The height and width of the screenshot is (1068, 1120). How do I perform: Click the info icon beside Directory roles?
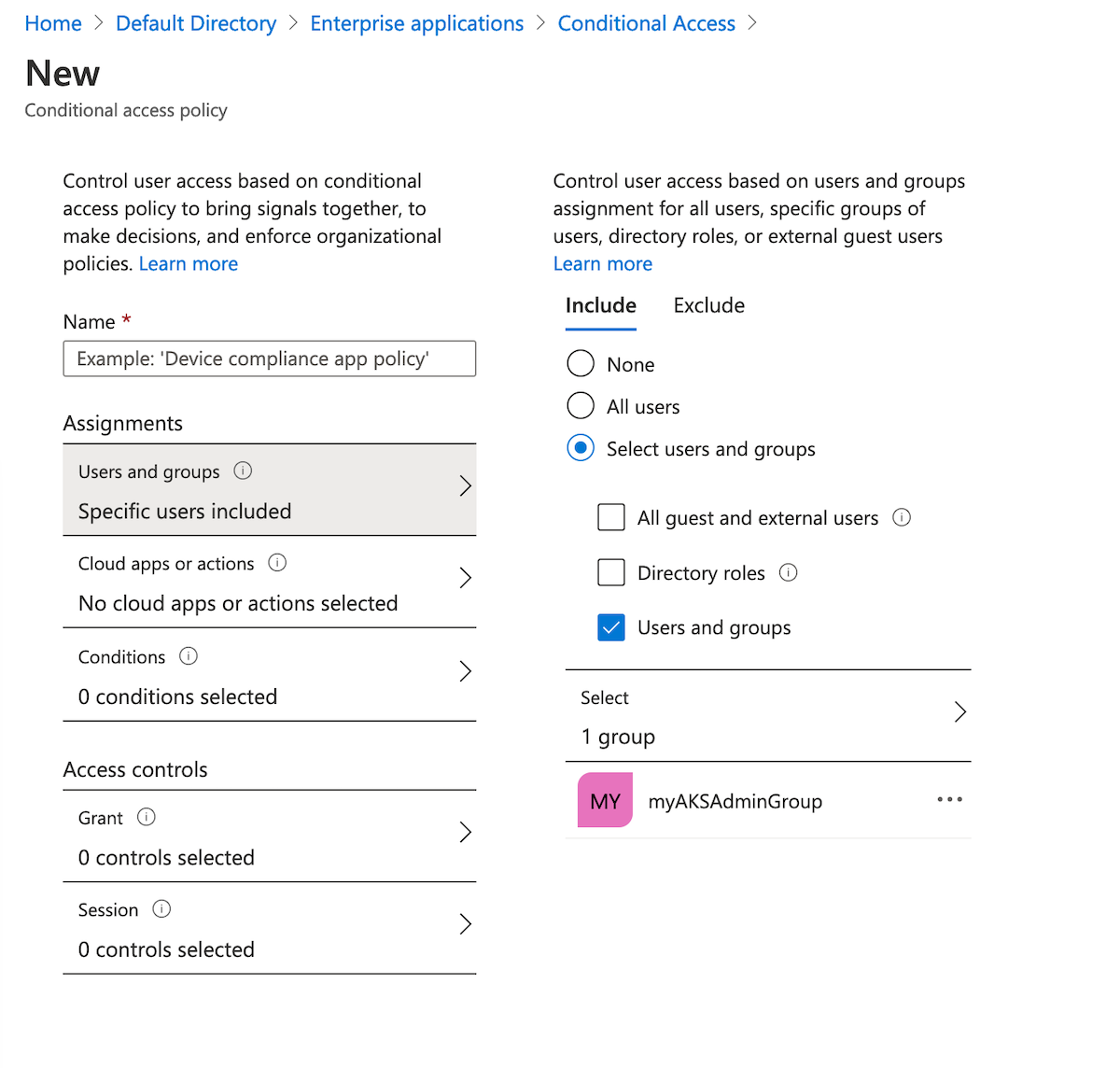pos(789,572)
